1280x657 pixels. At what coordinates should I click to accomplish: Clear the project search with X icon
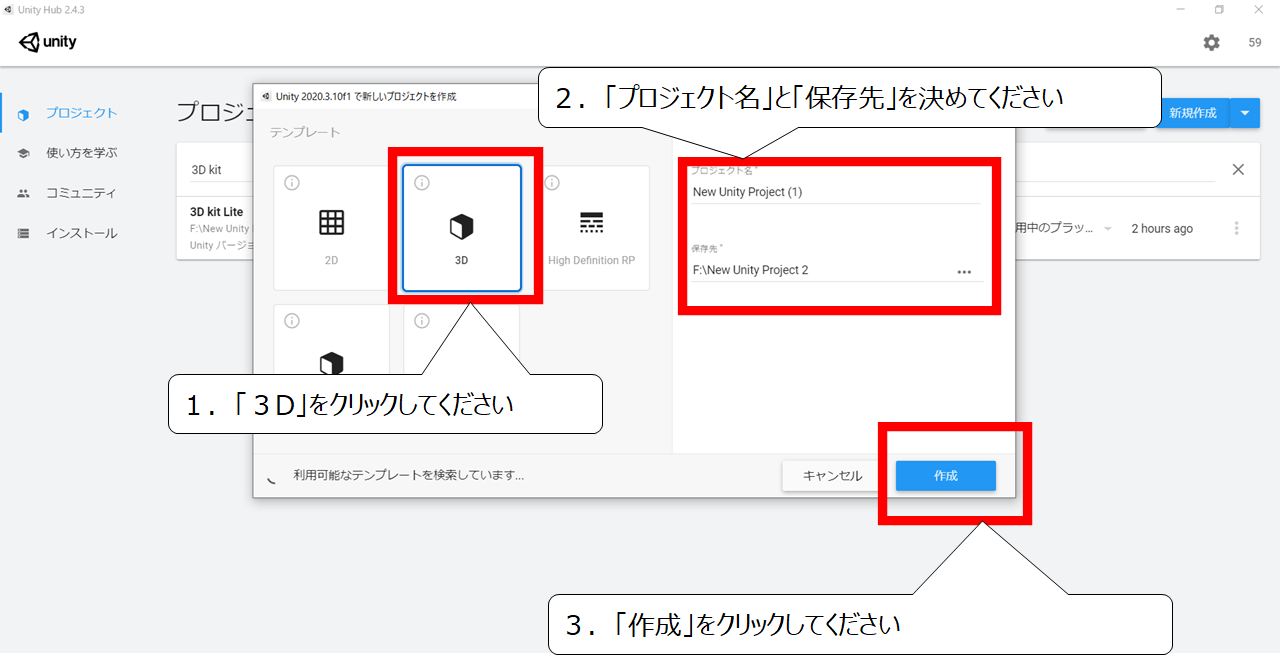coord(1238,169)
